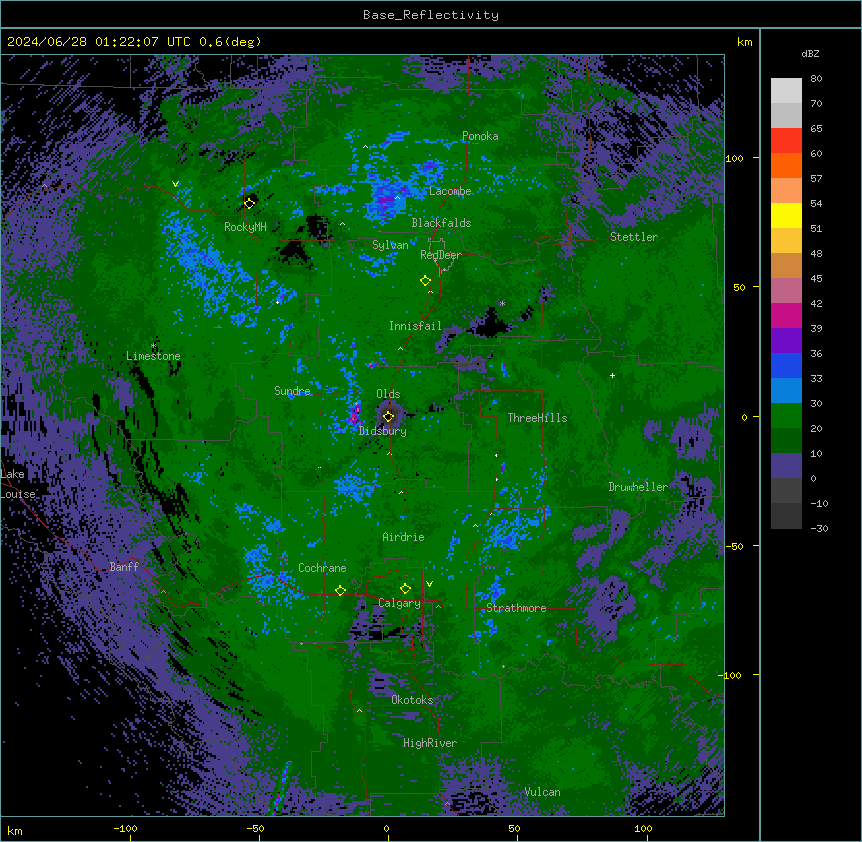Click the RedDeer city label
This screenshot has width=862, height=842.
coord(441,255)
